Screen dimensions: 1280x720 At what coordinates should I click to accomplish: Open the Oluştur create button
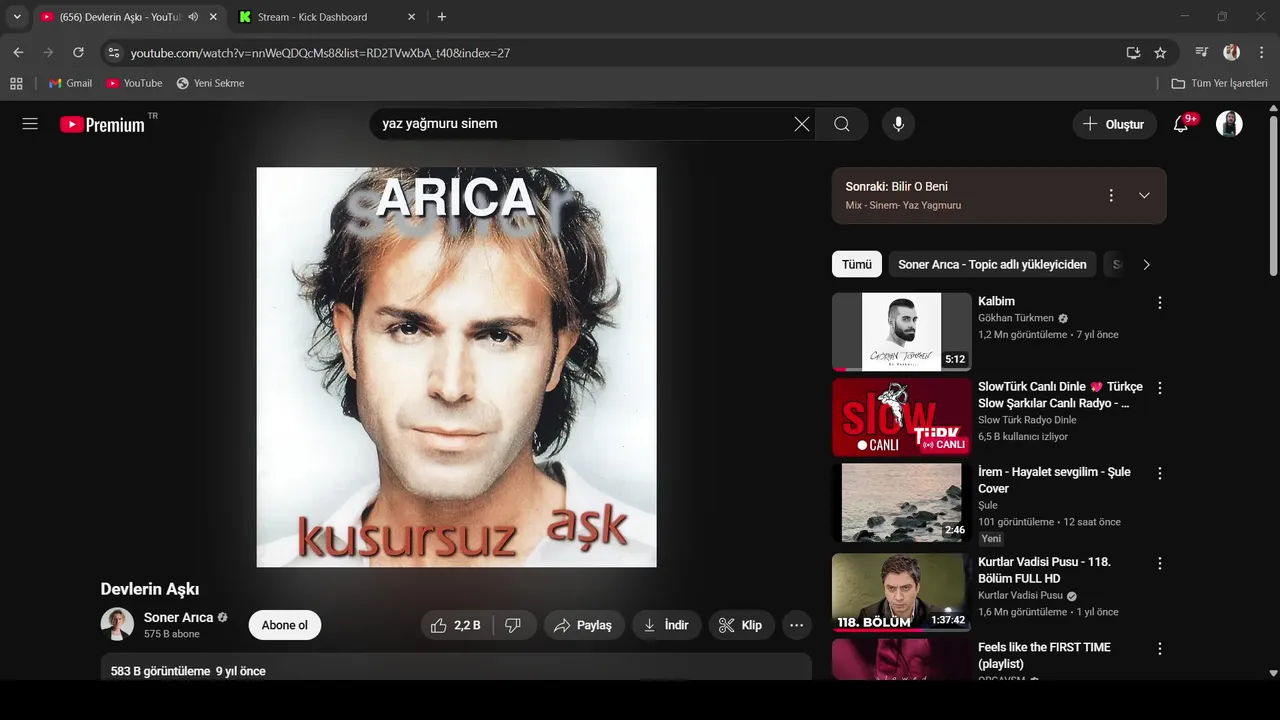tap(1114, 124)
